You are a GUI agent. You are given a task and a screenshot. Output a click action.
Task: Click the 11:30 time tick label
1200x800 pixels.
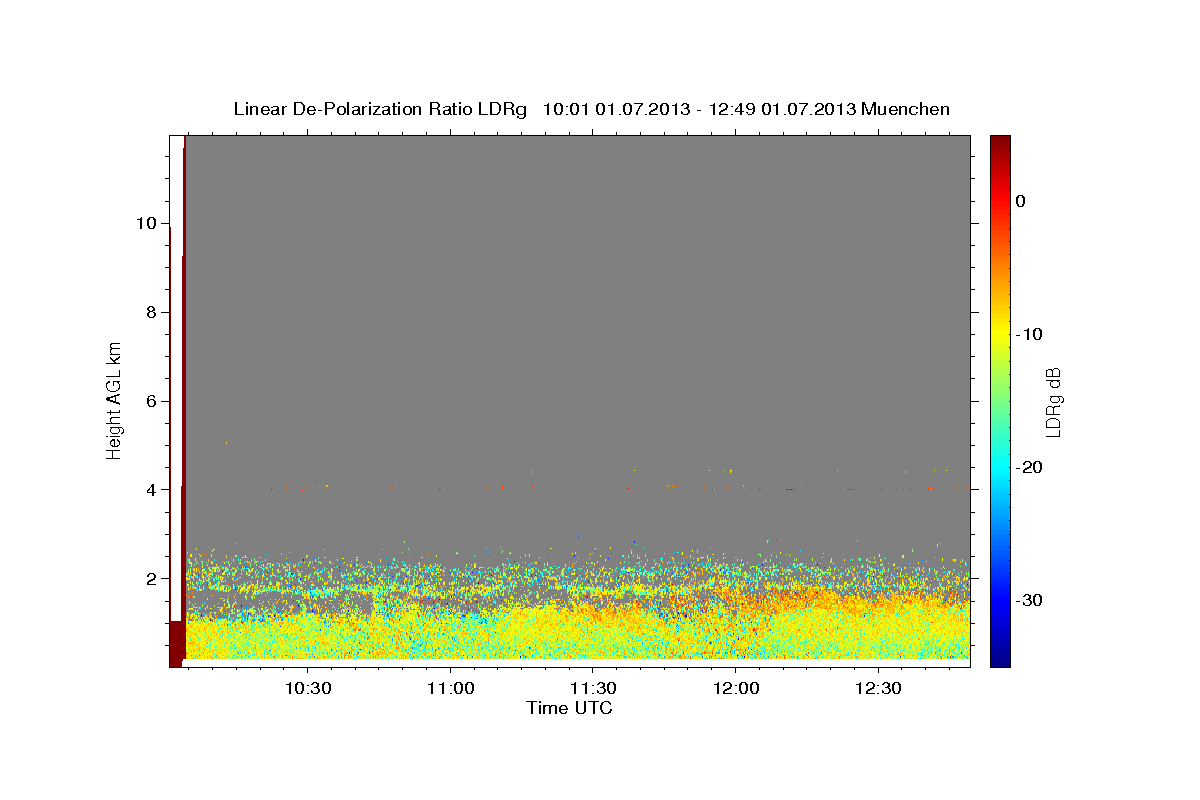[x=593, y=689]
